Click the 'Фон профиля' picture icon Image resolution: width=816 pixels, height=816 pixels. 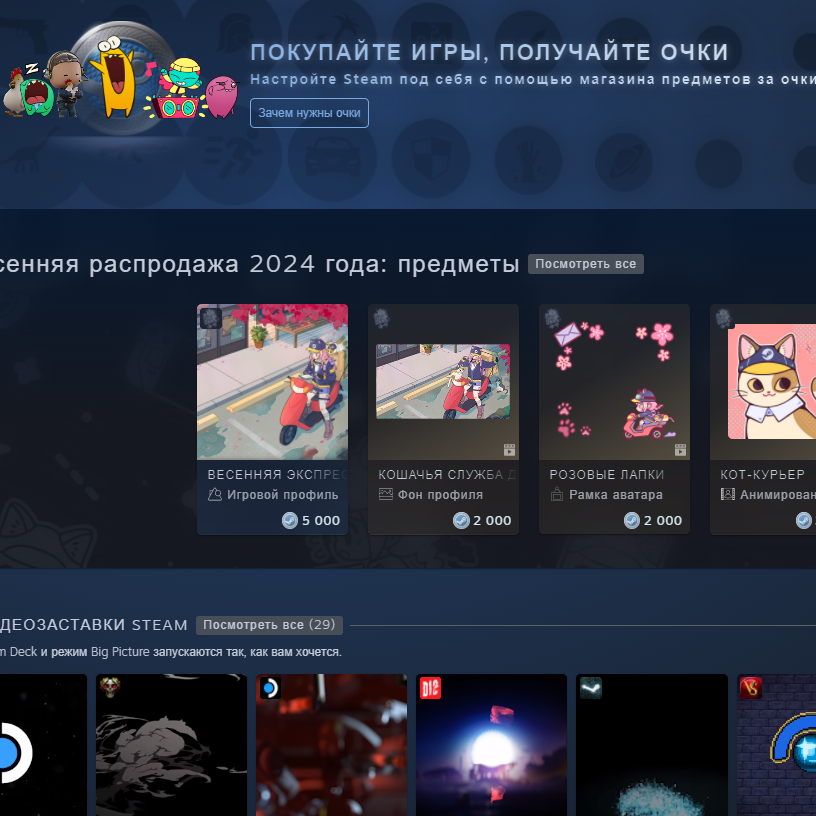coord(386,494)
